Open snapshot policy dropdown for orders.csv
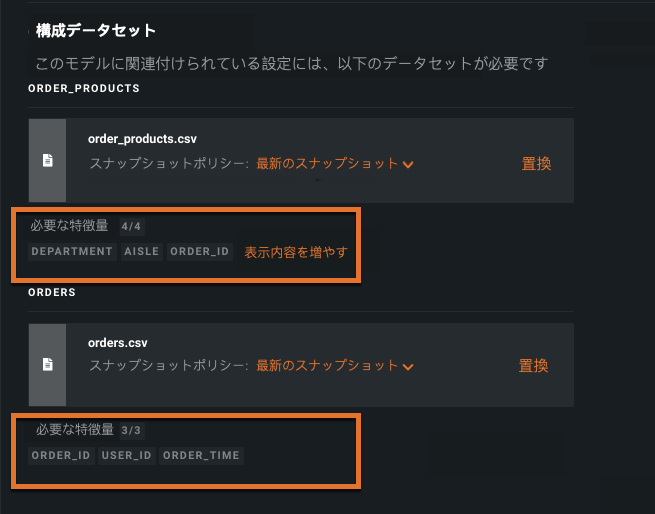The width and height of the screenshot is (655, 514). [335, 366]
